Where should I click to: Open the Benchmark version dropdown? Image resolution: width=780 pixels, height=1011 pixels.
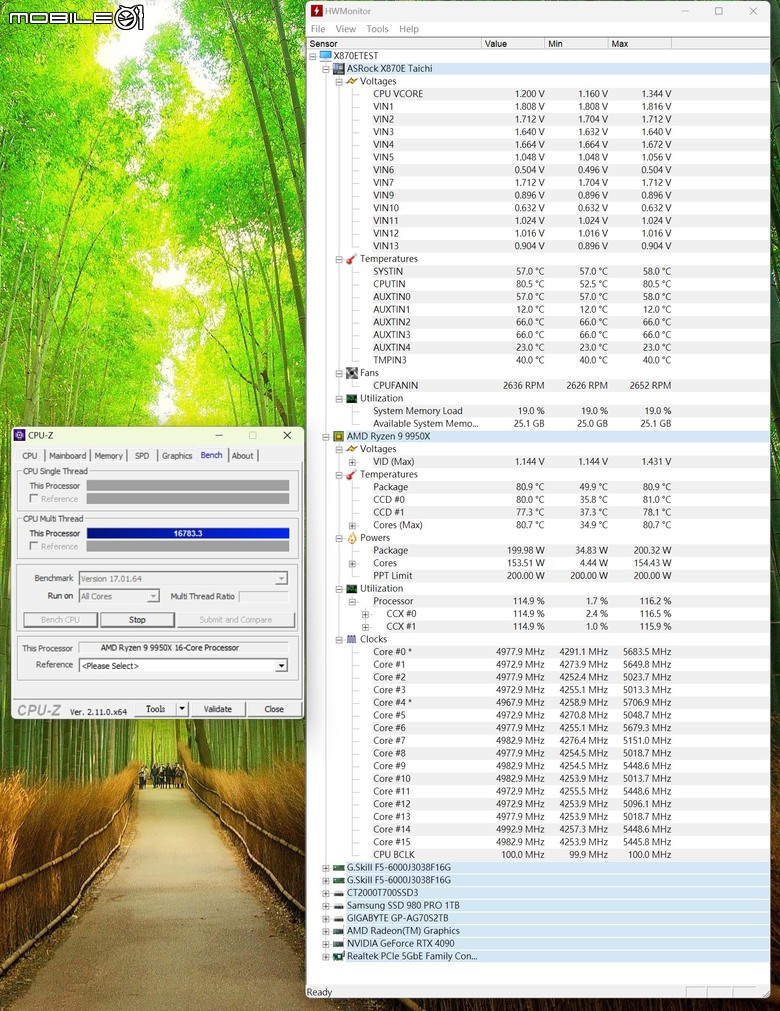point(281,578)
